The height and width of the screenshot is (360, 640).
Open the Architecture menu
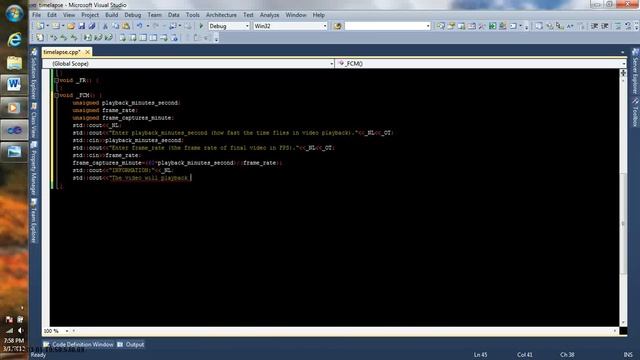221,15
